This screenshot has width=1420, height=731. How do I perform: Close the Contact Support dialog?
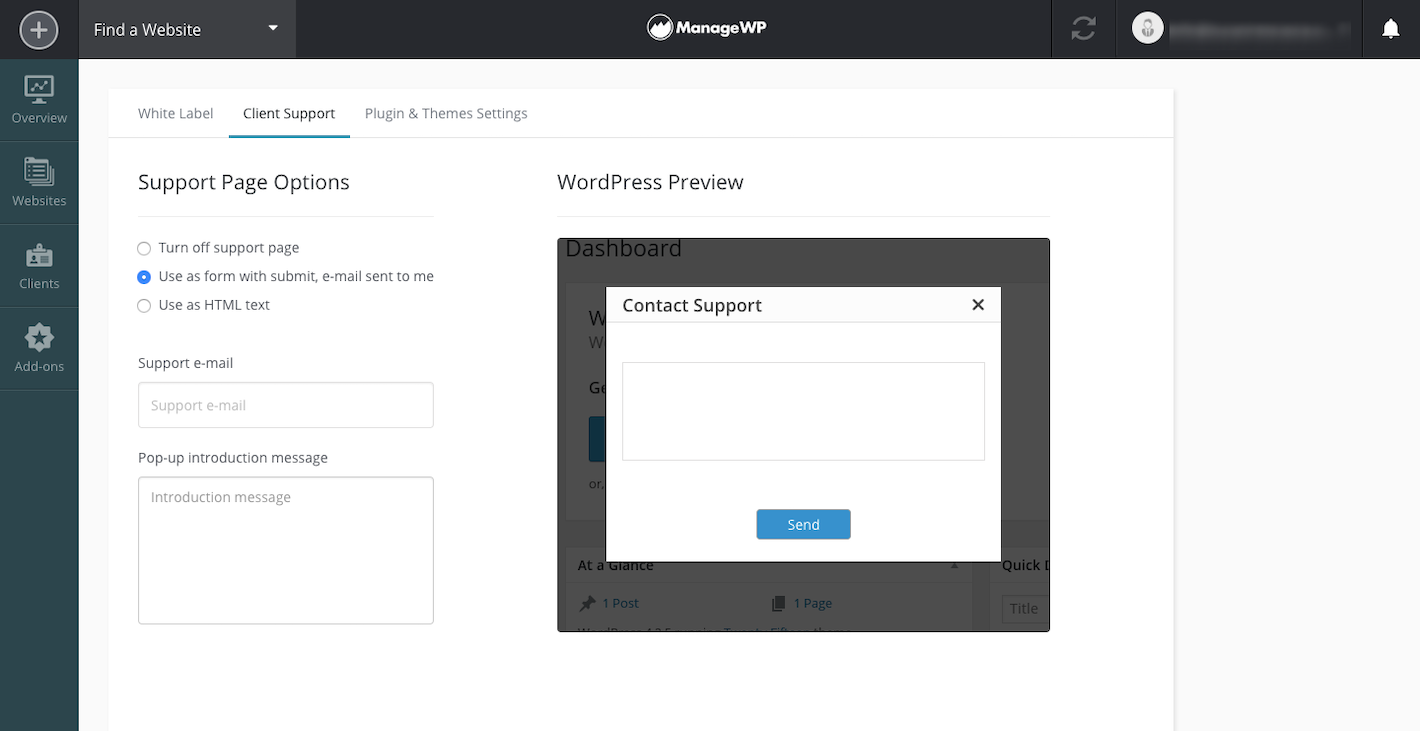pos(978,305)
